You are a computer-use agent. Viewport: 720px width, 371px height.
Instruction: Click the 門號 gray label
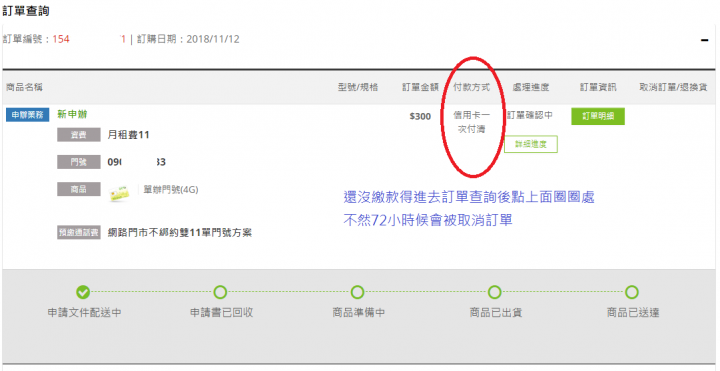pos(79,162)
